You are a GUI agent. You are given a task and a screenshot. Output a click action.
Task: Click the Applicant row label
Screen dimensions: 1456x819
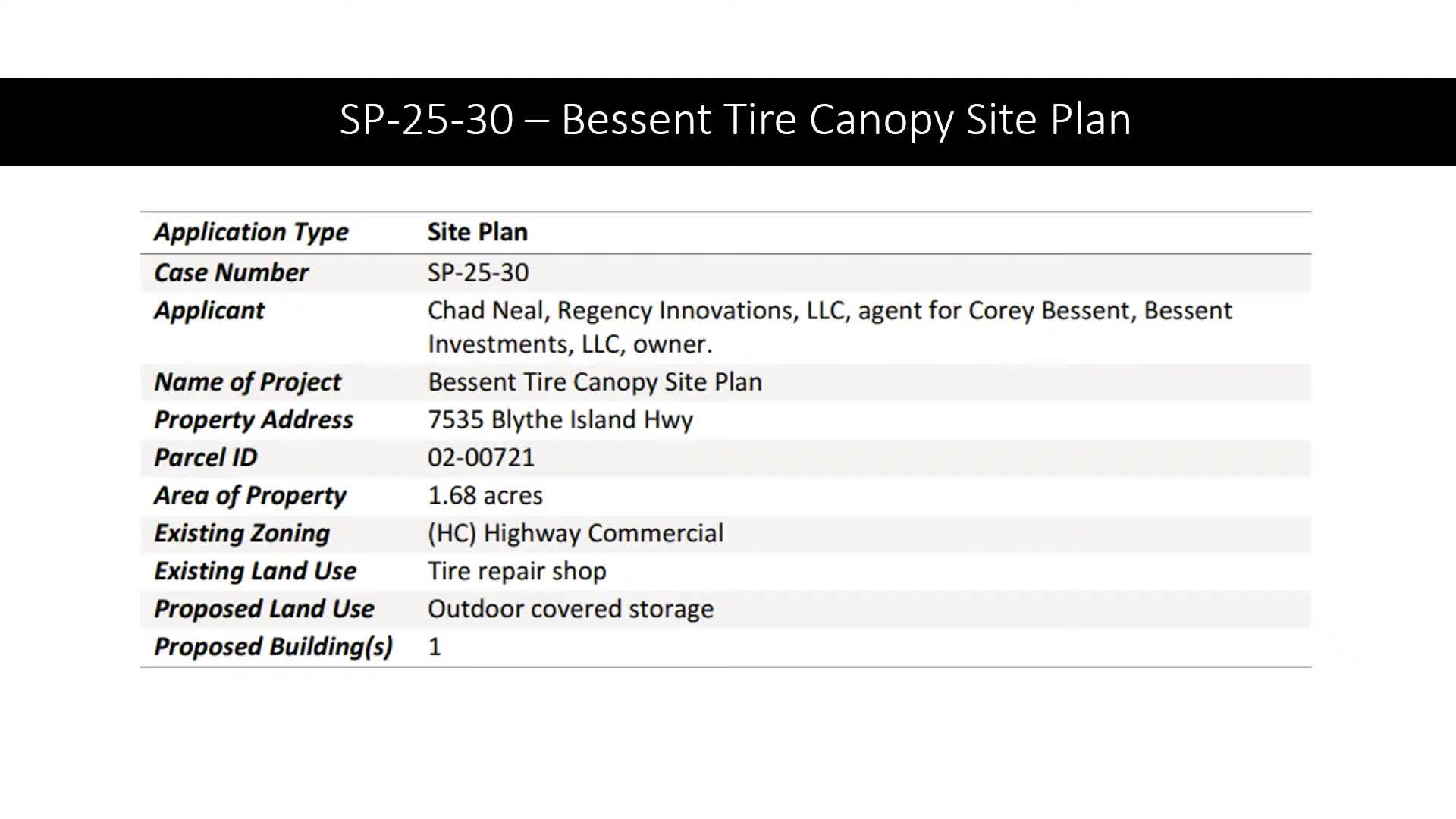click(x=209, y=310)
